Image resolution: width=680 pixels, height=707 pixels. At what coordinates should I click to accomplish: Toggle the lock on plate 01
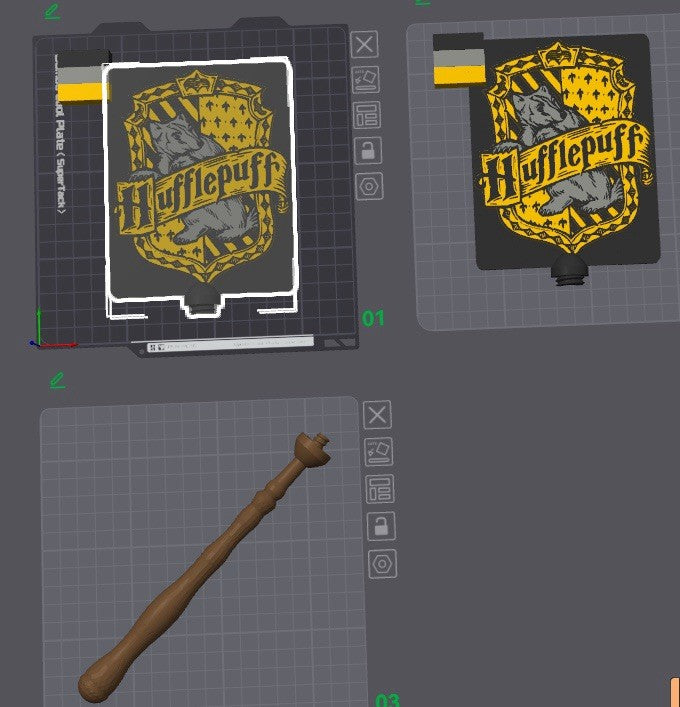(x=368, y=151)
